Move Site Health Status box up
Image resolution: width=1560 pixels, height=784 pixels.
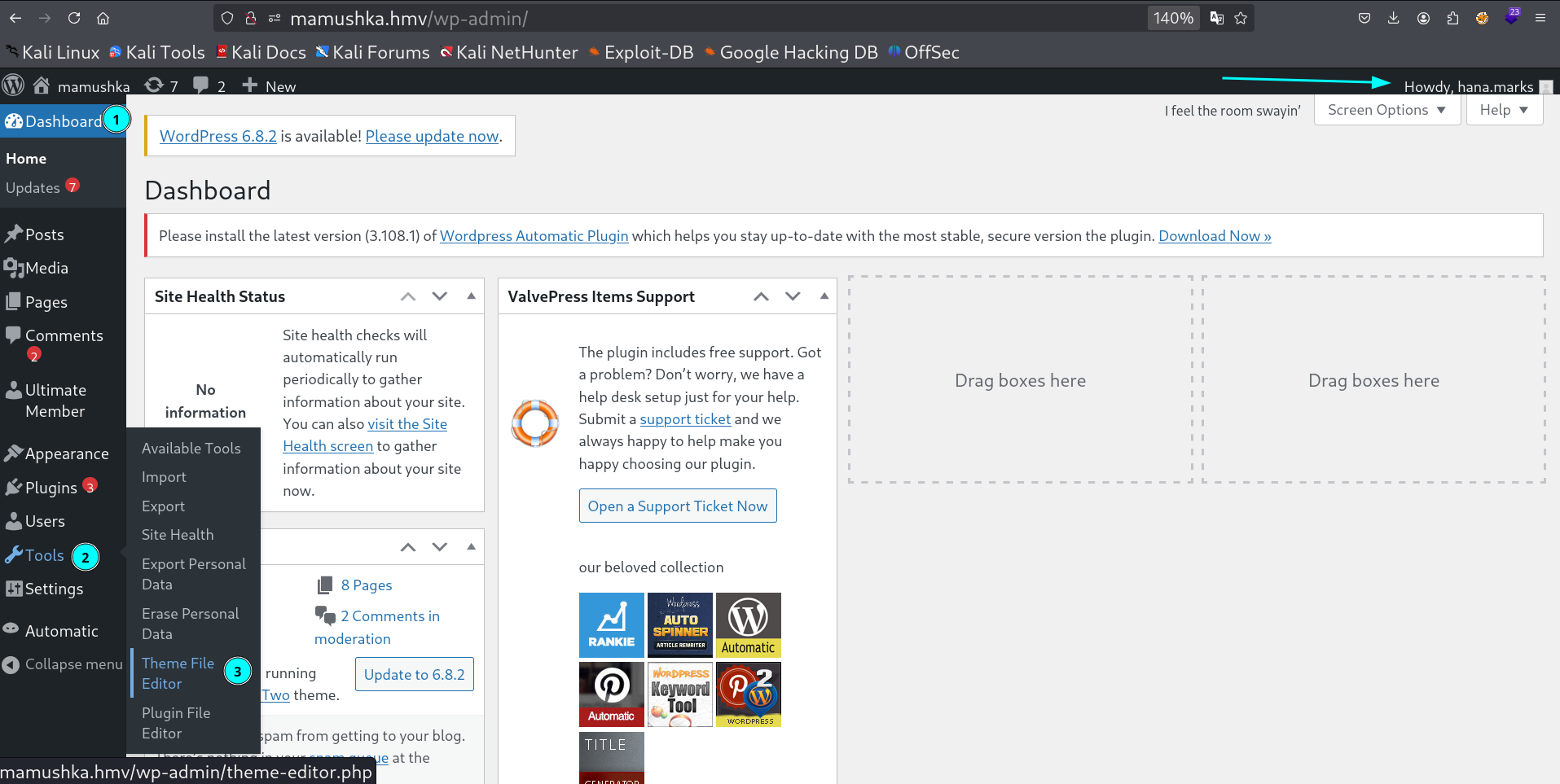coord(408,296)
